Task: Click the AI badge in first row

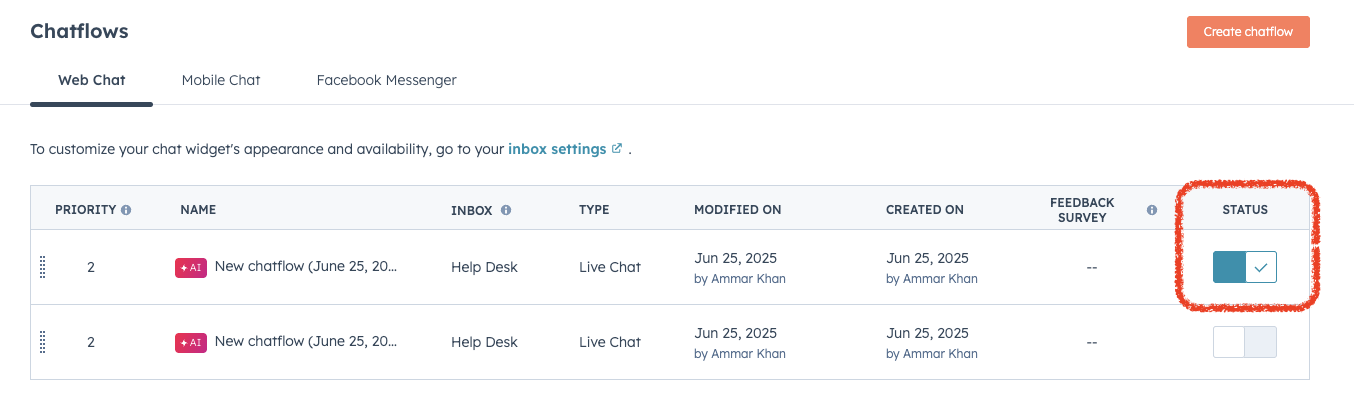Action: click(x=191, y=268)
